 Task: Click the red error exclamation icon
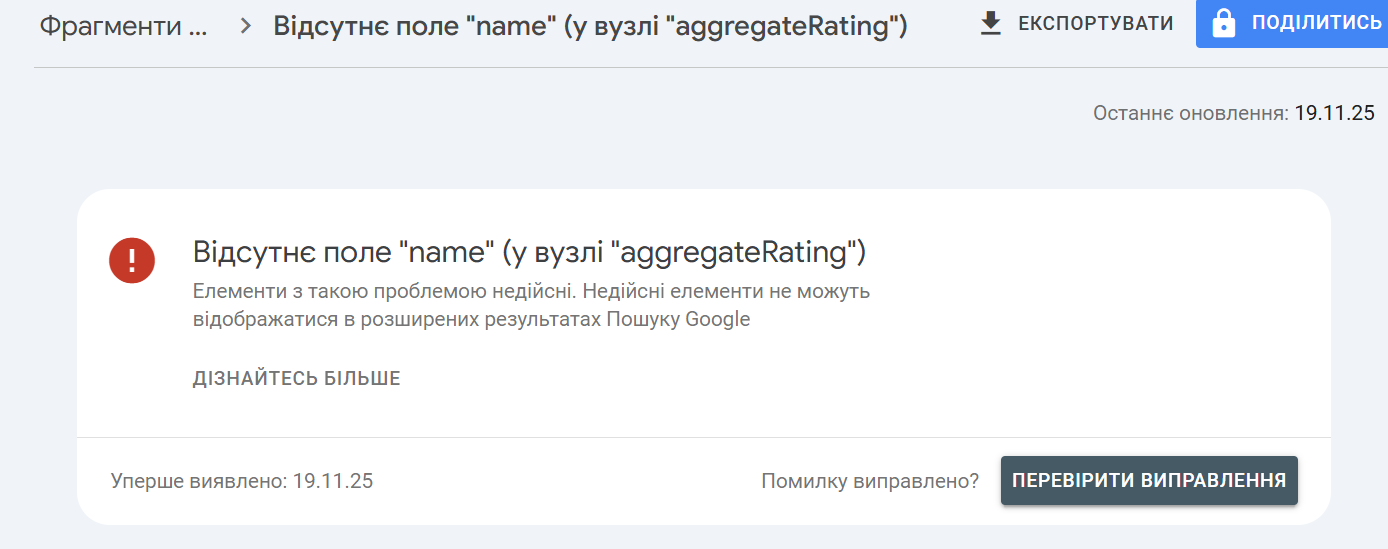coord(132,261)
